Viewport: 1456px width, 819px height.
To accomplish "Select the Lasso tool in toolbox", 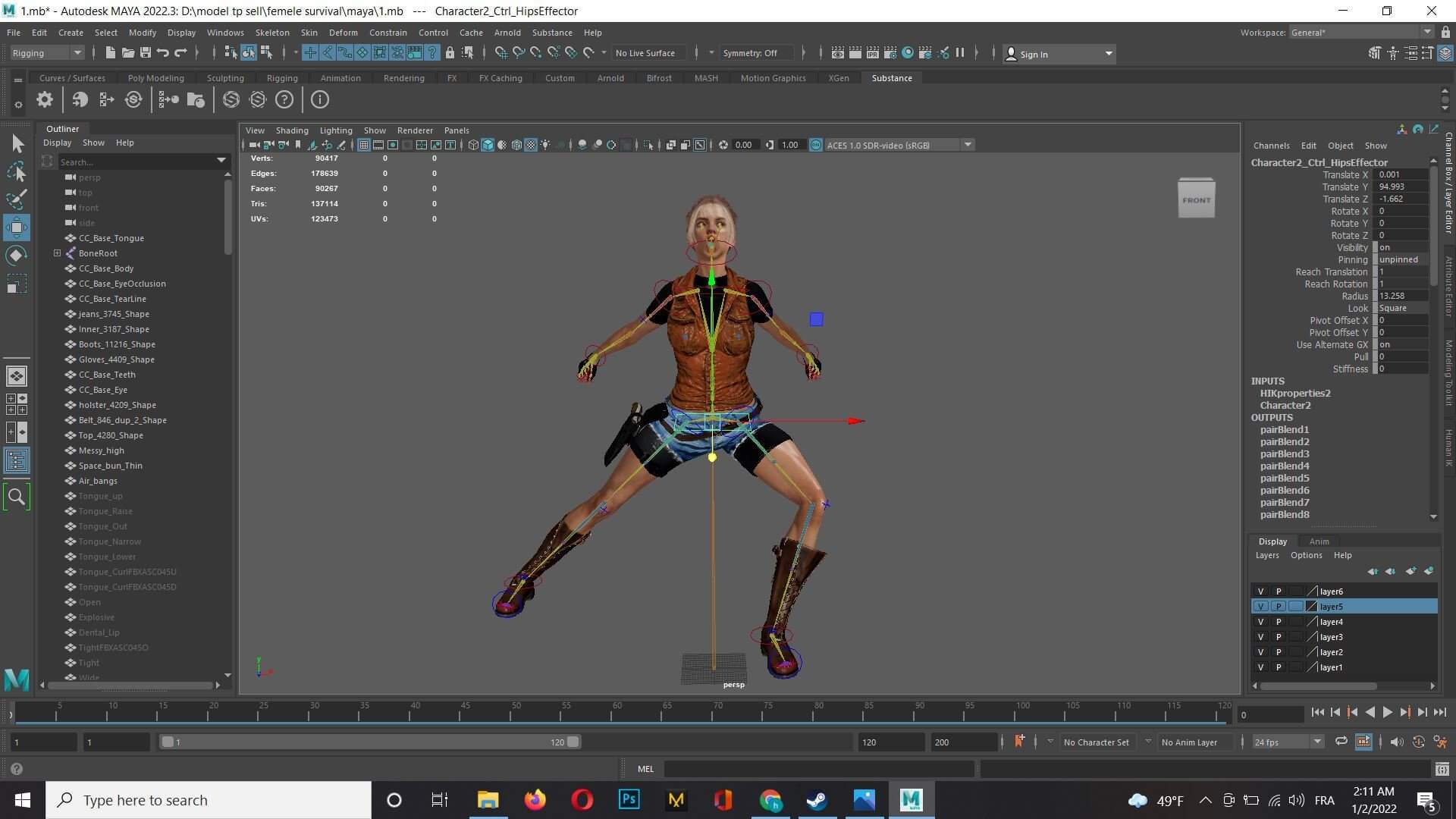I will (17, 172).
